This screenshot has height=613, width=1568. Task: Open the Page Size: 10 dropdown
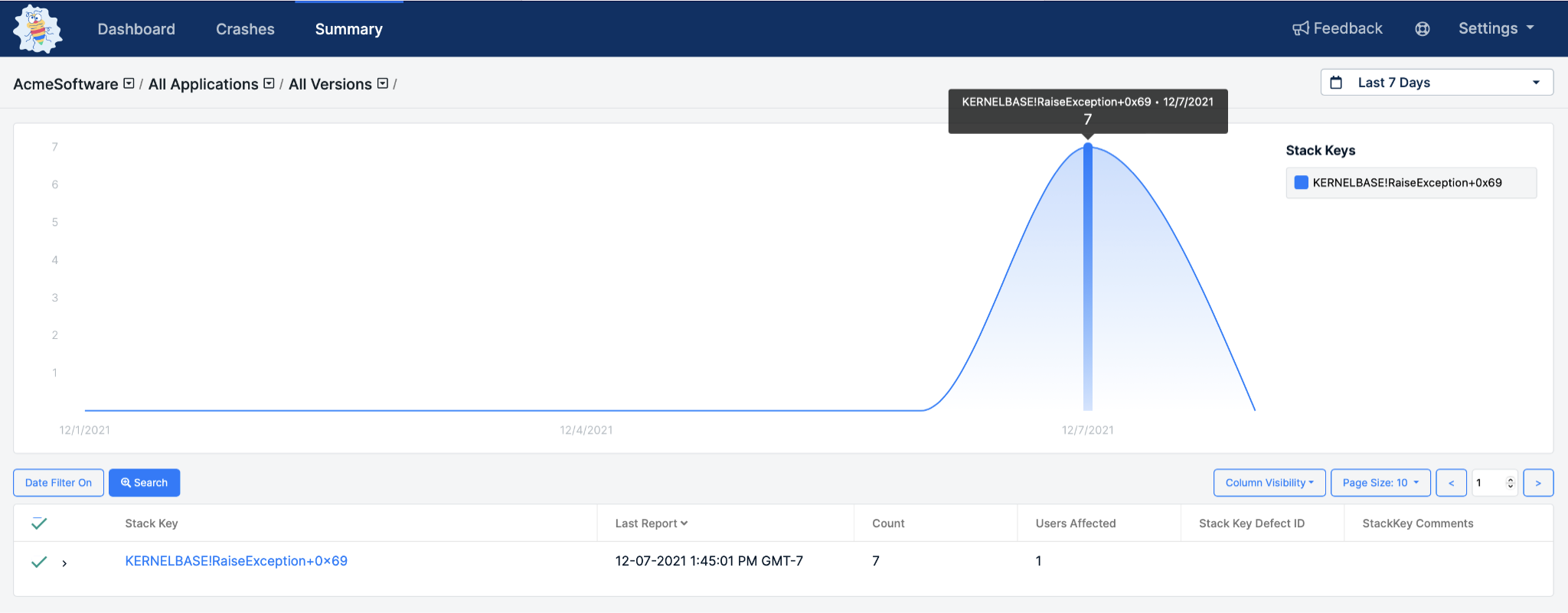pyautogui.click(x=1380, y=483)
